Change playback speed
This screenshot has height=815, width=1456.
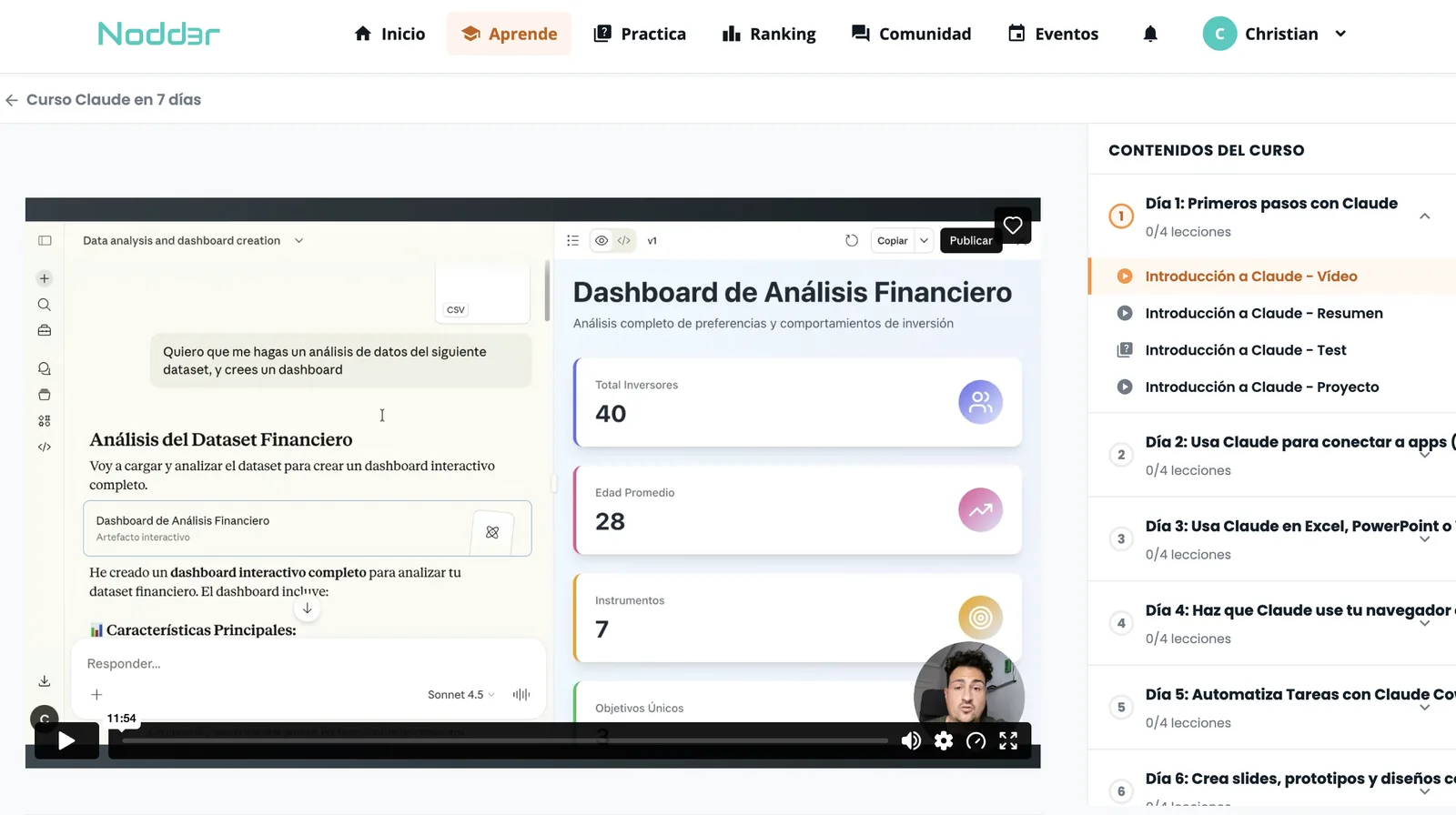pos(976,740)
